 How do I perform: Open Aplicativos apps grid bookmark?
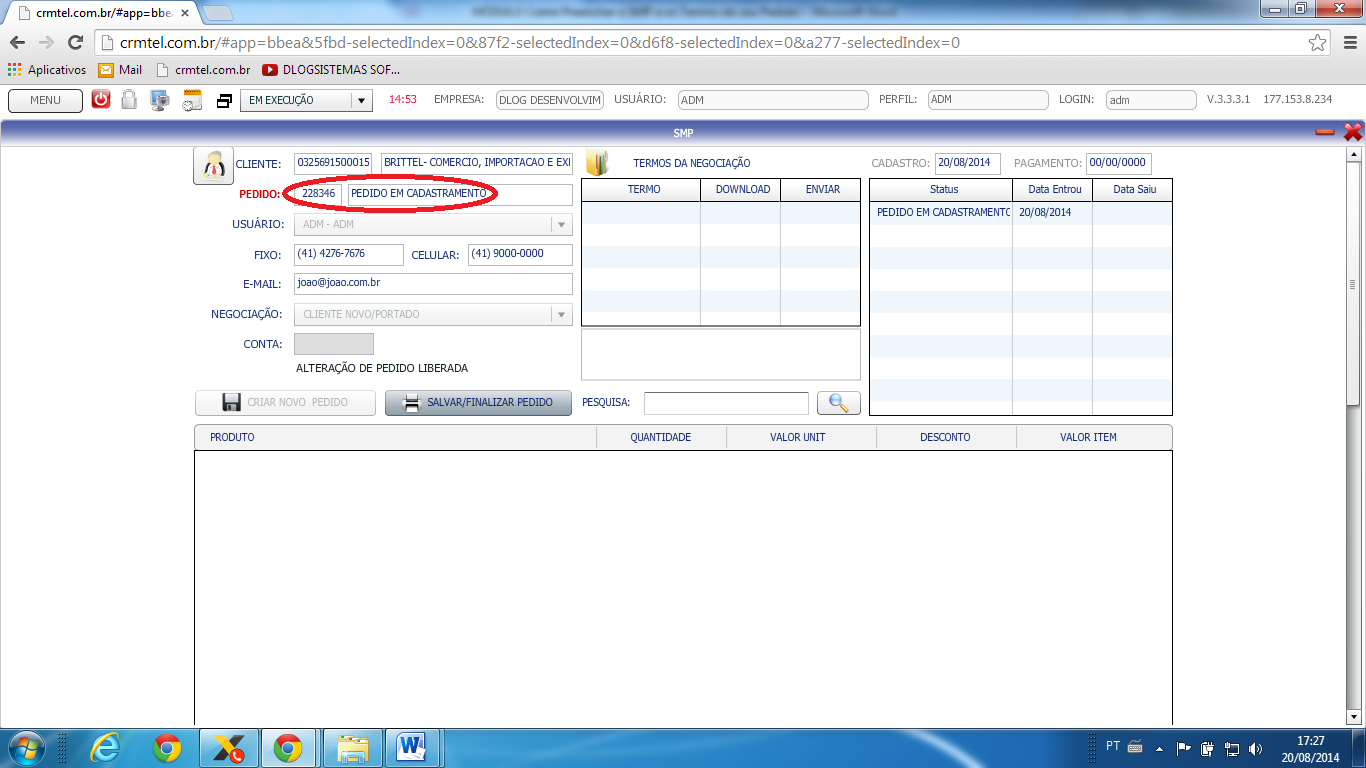[47, 70]
